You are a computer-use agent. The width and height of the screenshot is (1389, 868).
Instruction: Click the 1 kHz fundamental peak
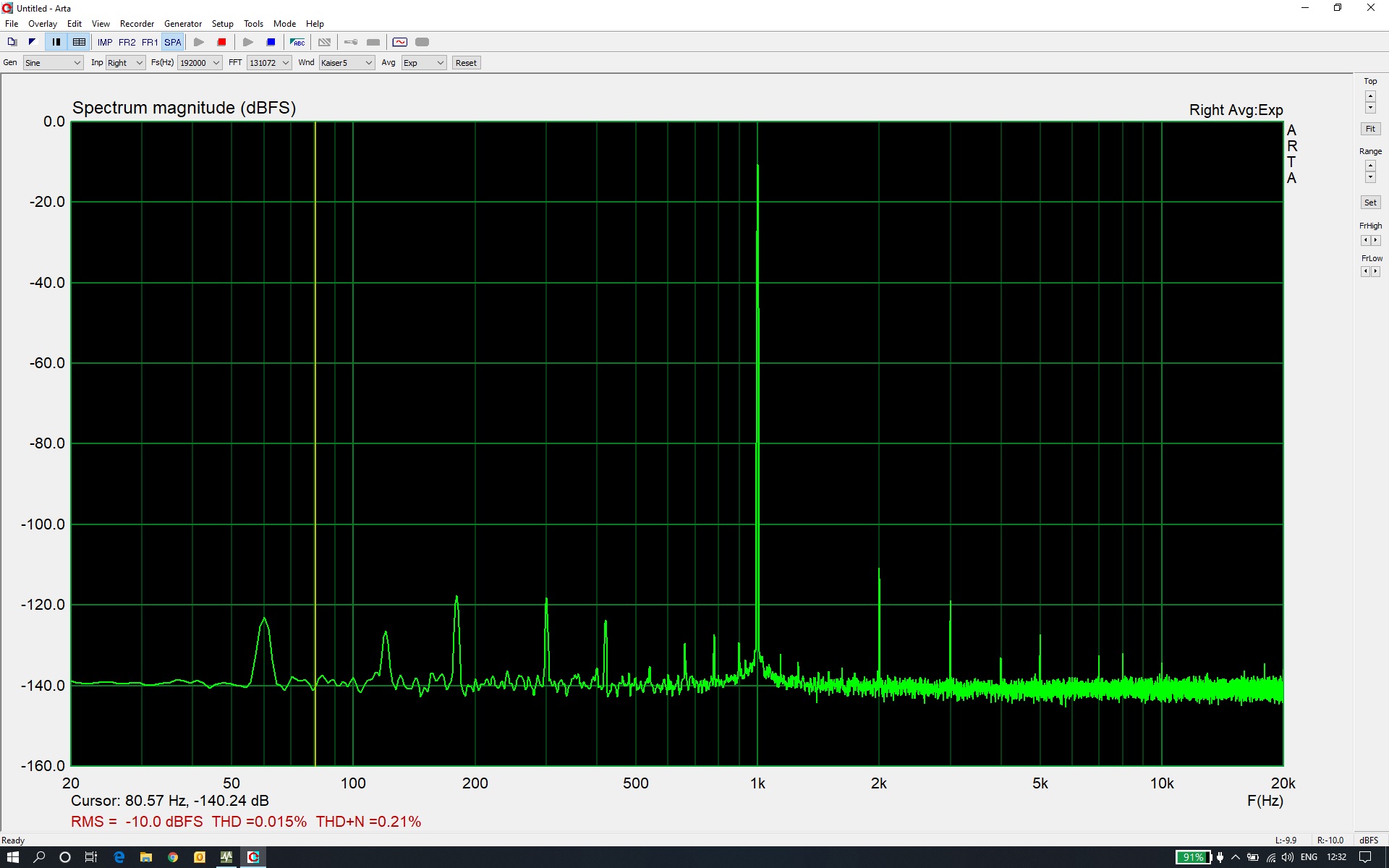pyautogui.click(x=757, y=168)
